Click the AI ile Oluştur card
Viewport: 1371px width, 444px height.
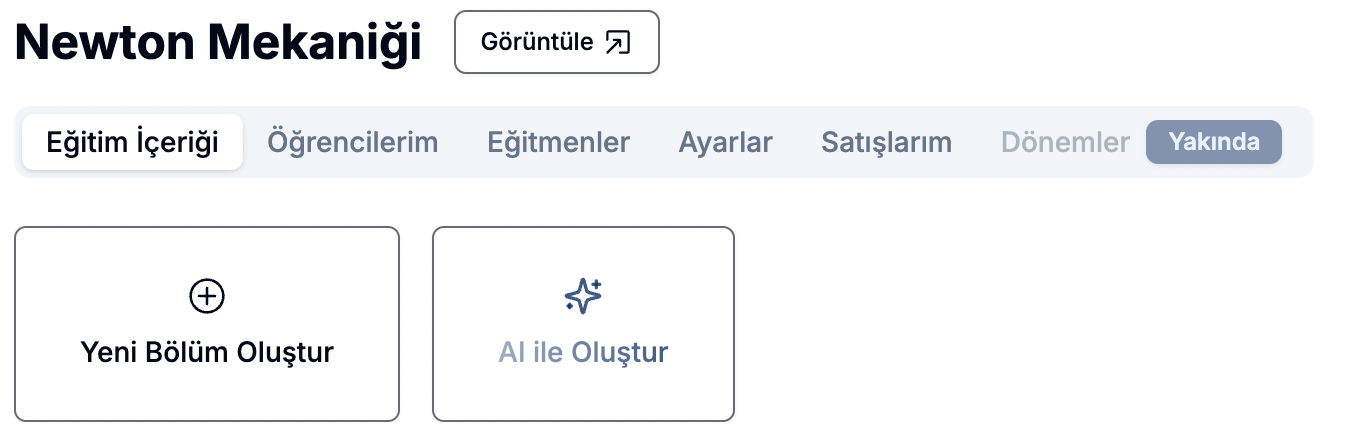[x=583, y=324]
